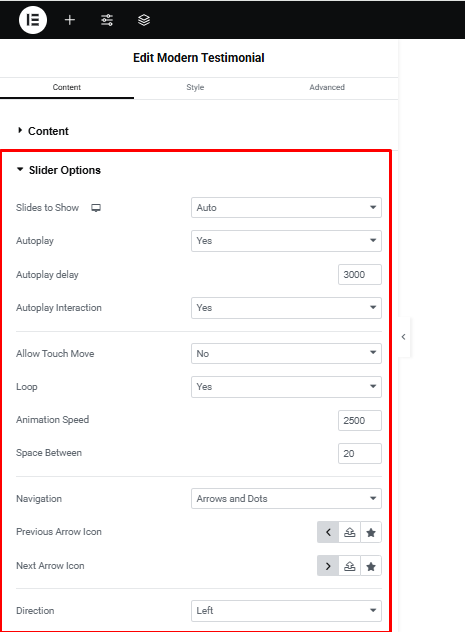465x632 pixels.
Task: Upload SVG for Previous Arrow Icon
Action: point(349,532)
